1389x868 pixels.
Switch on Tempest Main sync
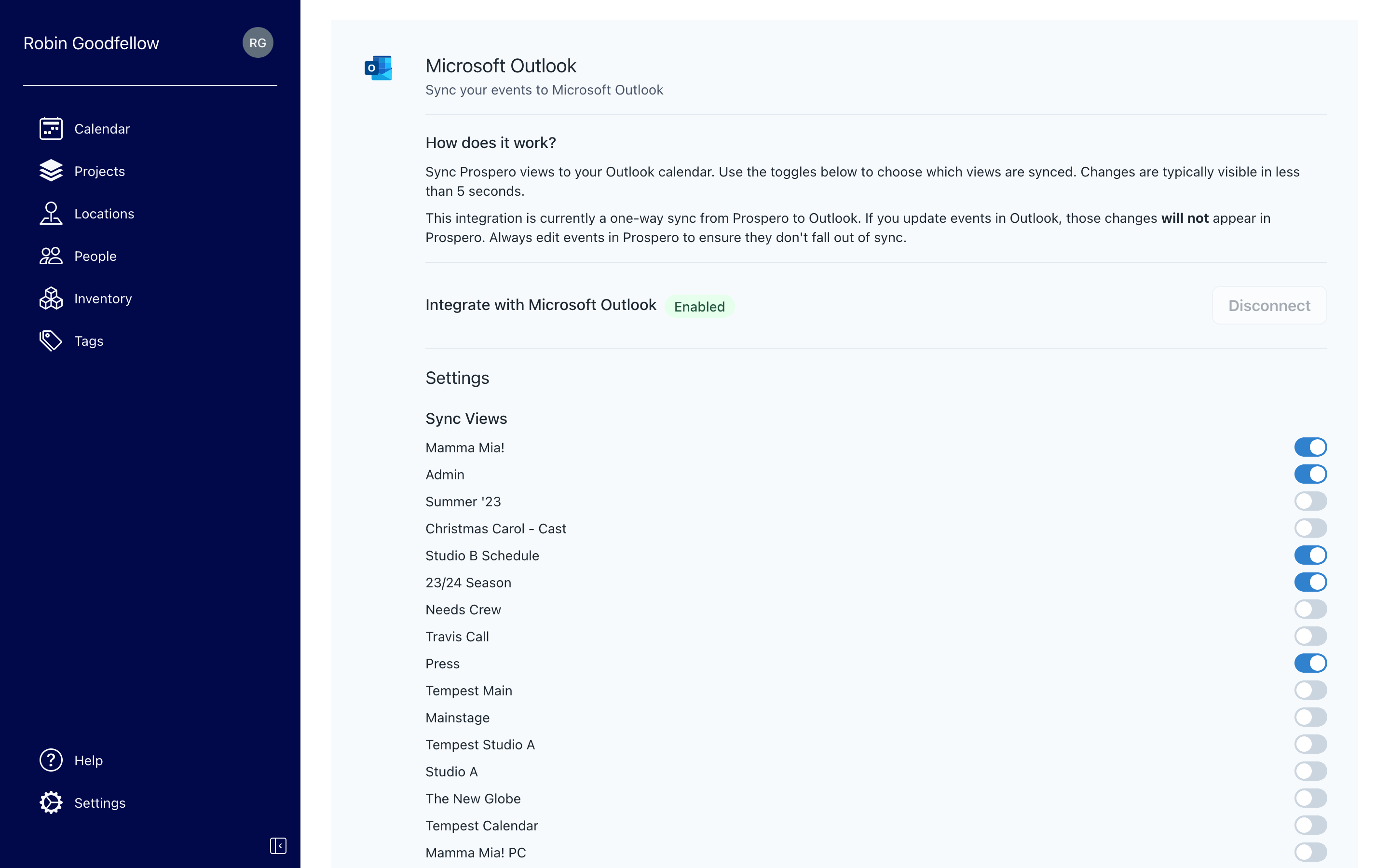point(1310,690)
